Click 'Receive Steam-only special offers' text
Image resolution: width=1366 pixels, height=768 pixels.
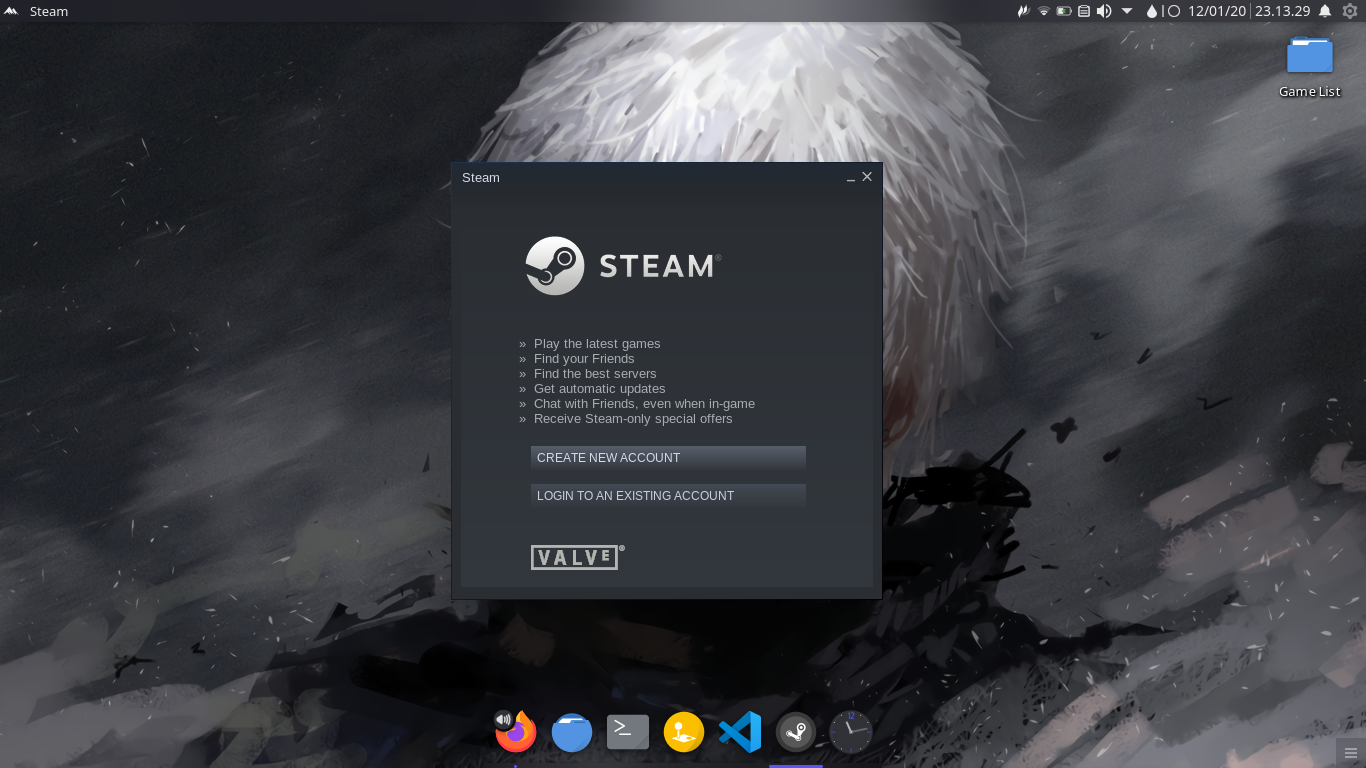click(633, 419)
